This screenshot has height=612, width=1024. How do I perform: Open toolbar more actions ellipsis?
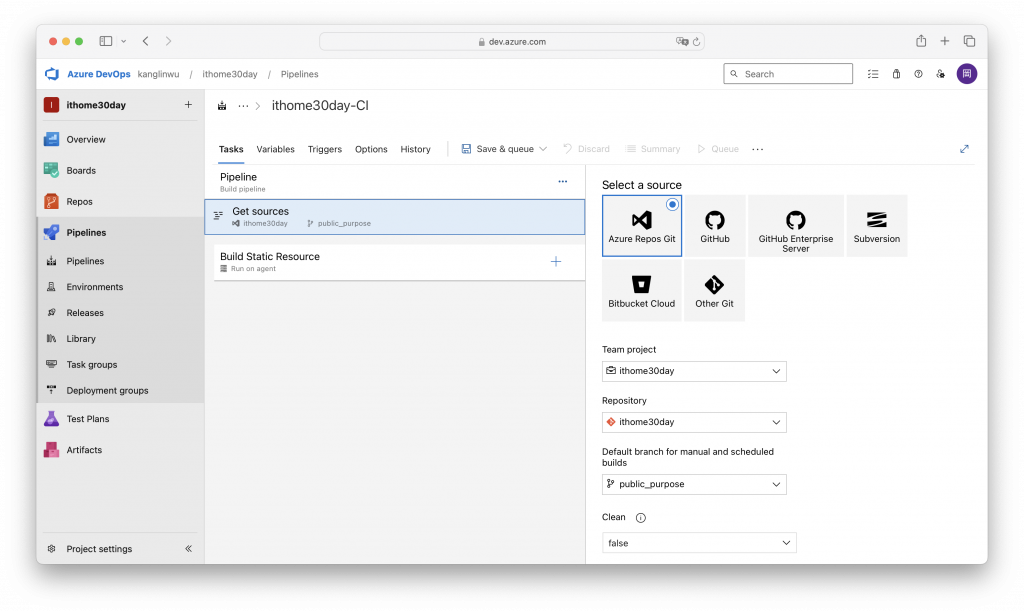coord(758,149)
